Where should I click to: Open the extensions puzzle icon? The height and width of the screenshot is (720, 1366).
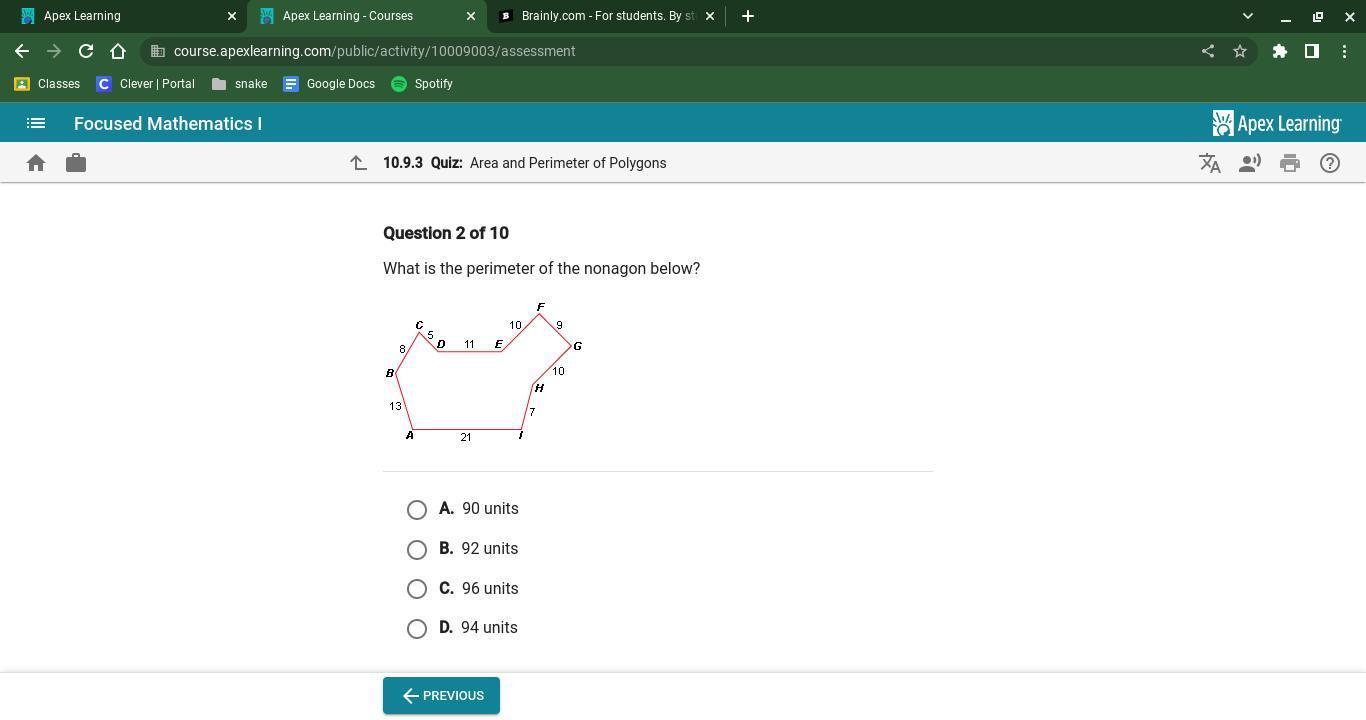click(x=1280, y=51)
